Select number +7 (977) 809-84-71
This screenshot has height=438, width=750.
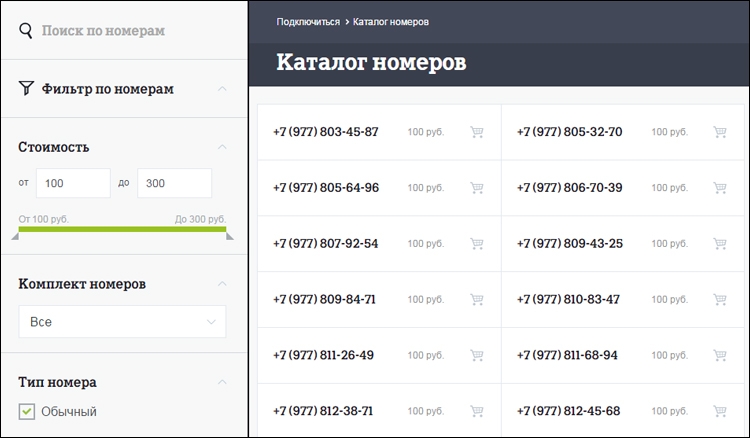pos(324,300)
